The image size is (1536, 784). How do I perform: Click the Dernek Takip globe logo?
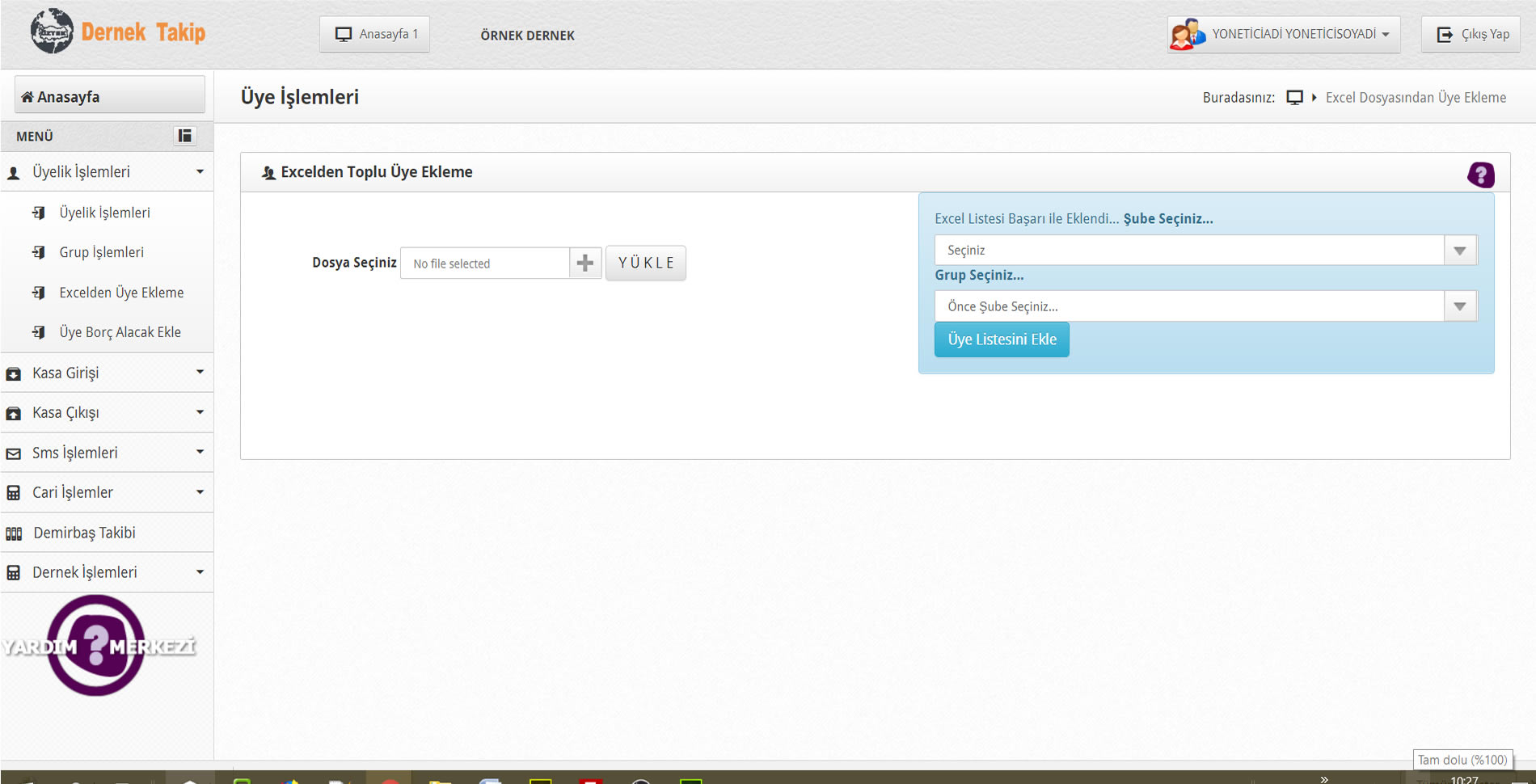[52, 32]
